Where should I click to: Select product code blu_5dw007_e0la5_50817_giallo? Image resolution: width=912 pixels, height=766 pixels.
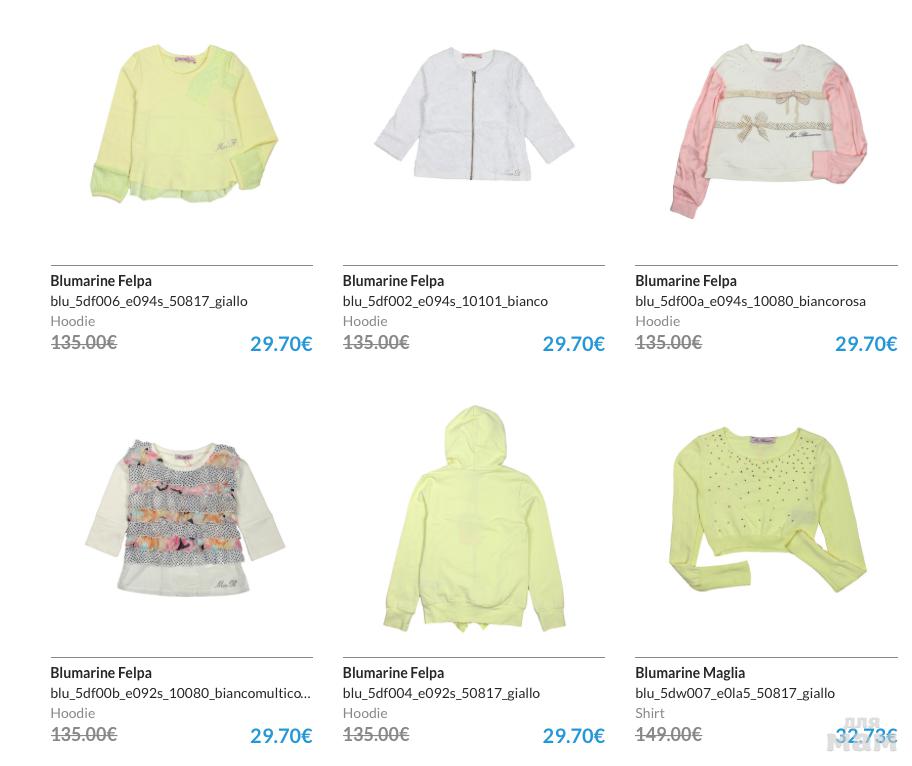735,693
